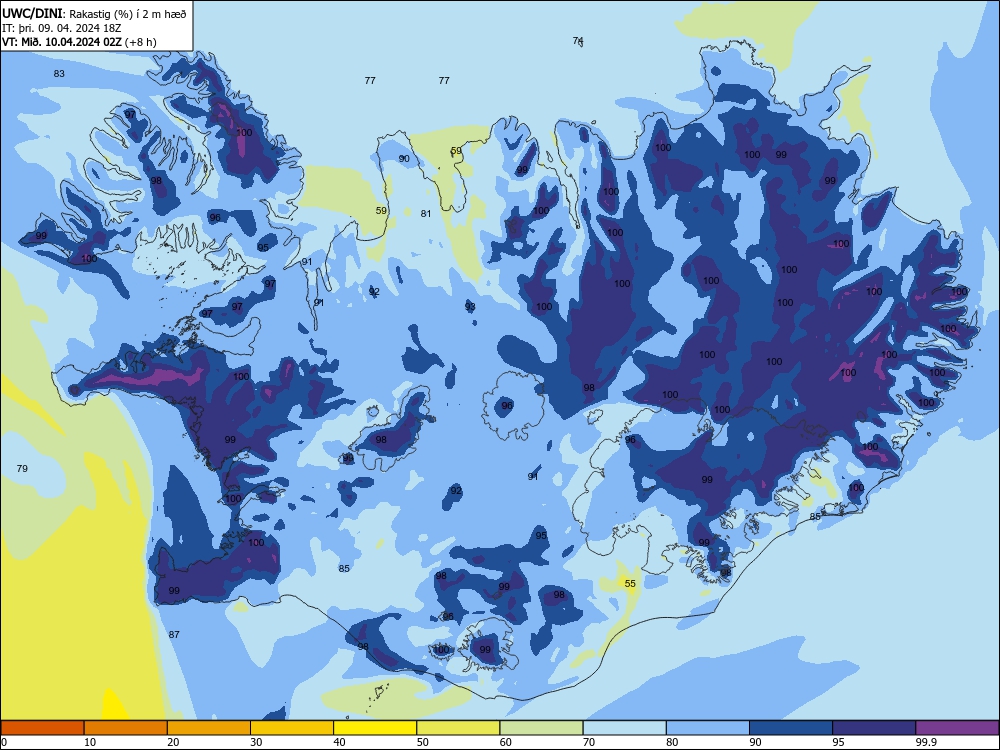The width and height of the screenshot is (1000, 750).
Task: Click the legend tick label '60'
Action: [x=506, y=742]
